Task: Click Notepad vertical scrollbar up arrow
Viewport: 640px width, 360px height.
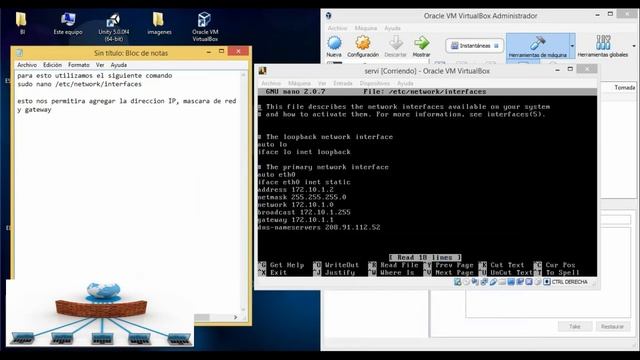Action: click(x=243, y=75)
